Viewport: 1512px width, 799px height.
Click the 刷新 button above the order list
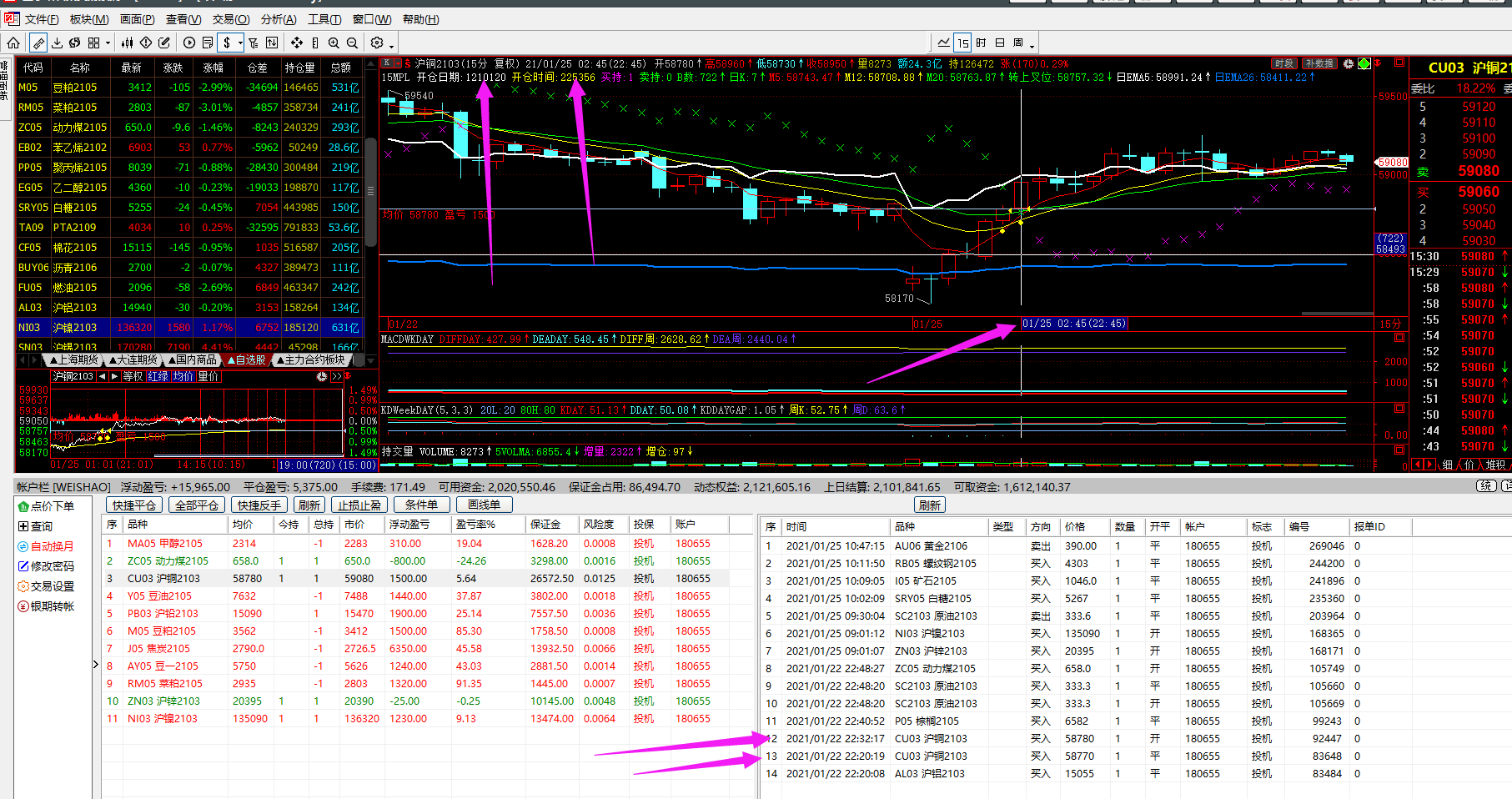pyautogui.click(x=930, y=505)
